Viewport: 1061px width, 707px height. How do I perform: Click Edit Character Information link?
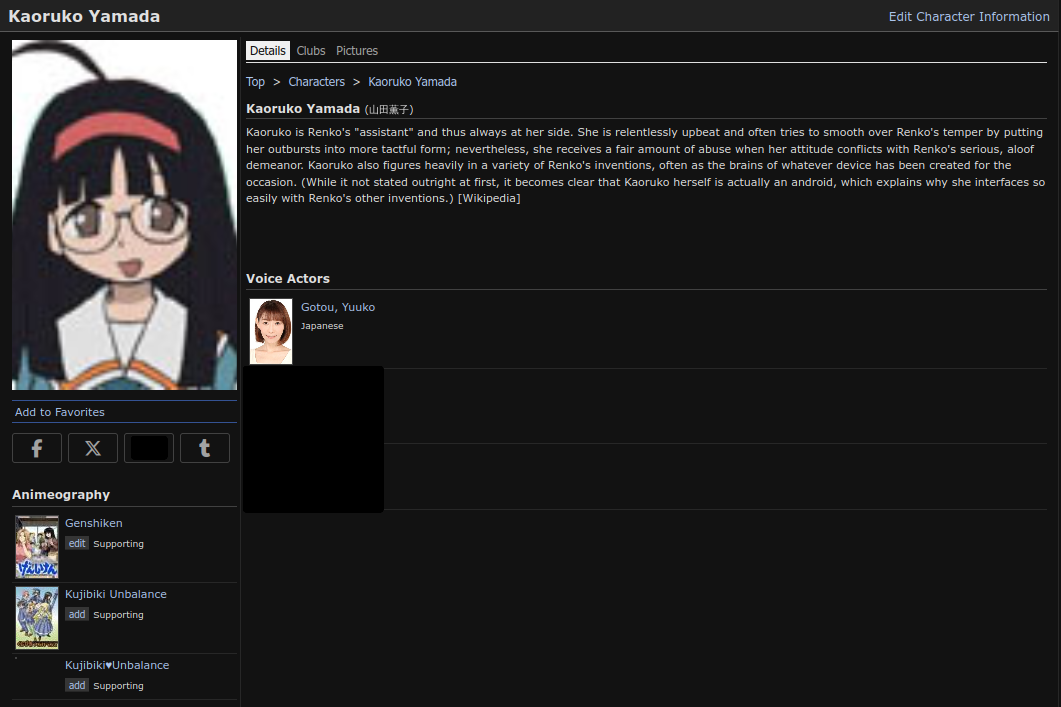tap(968, 16)
